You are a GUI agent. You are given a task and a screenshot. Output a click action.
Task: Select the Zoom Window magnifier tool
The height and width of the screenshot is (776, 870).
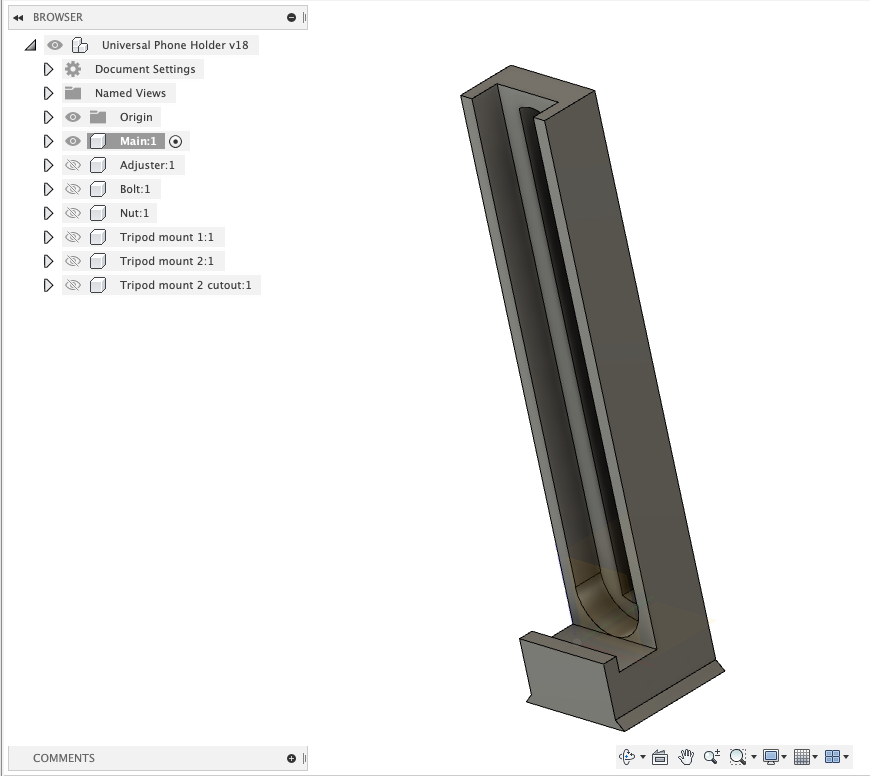pyautogui.click(x=738, y=757)
